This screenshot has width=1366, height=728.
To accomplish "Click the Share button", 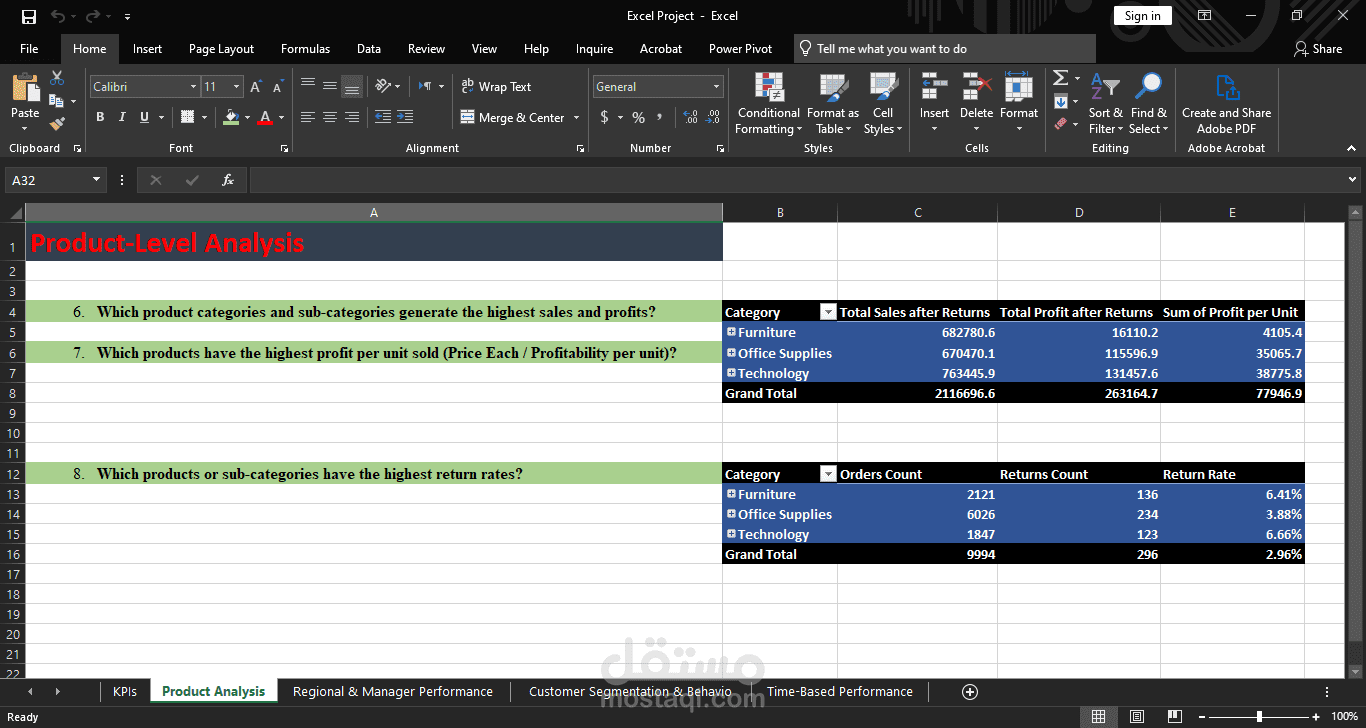I will [1318, 48].
